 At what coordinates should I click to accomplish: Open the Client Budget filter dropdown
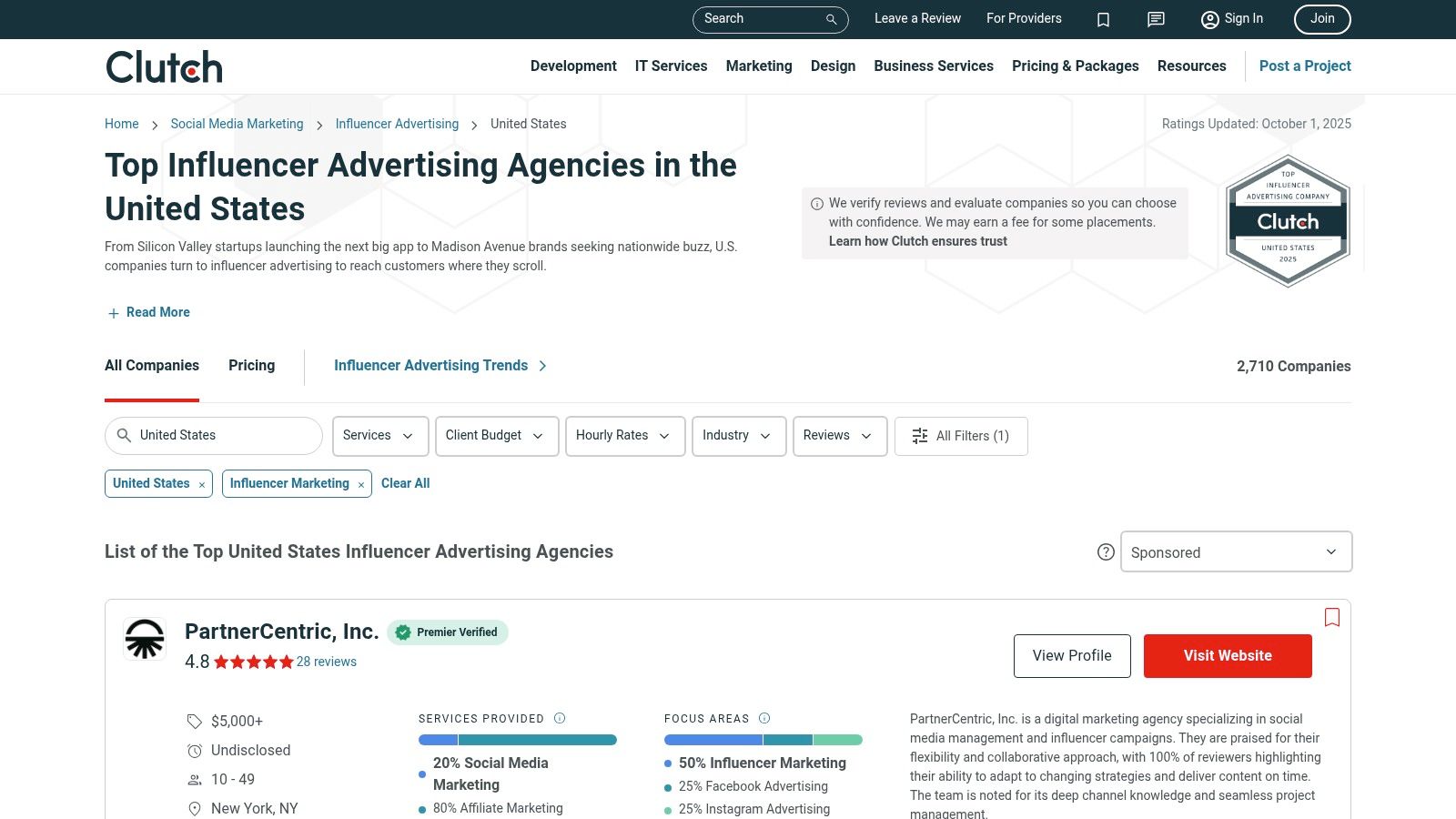[497, 436]
